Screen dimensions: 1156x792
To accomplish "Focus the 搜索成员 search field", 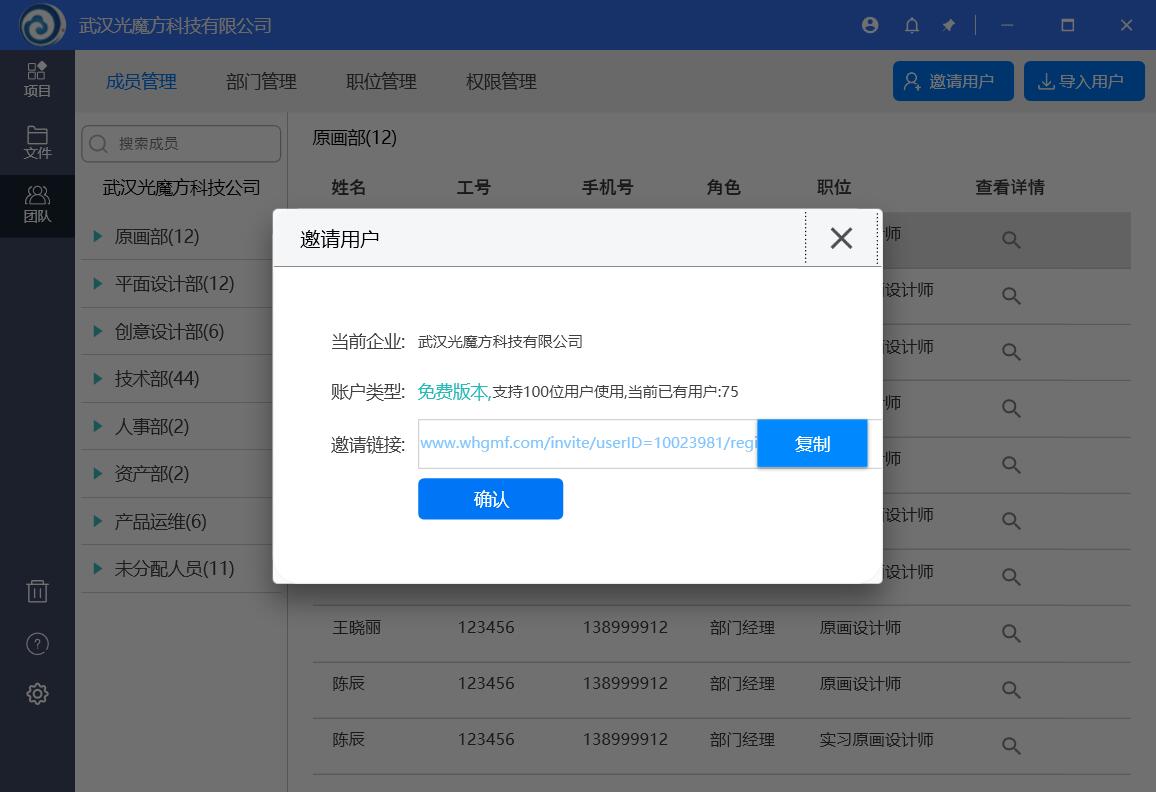I will (x=181, y=143).
